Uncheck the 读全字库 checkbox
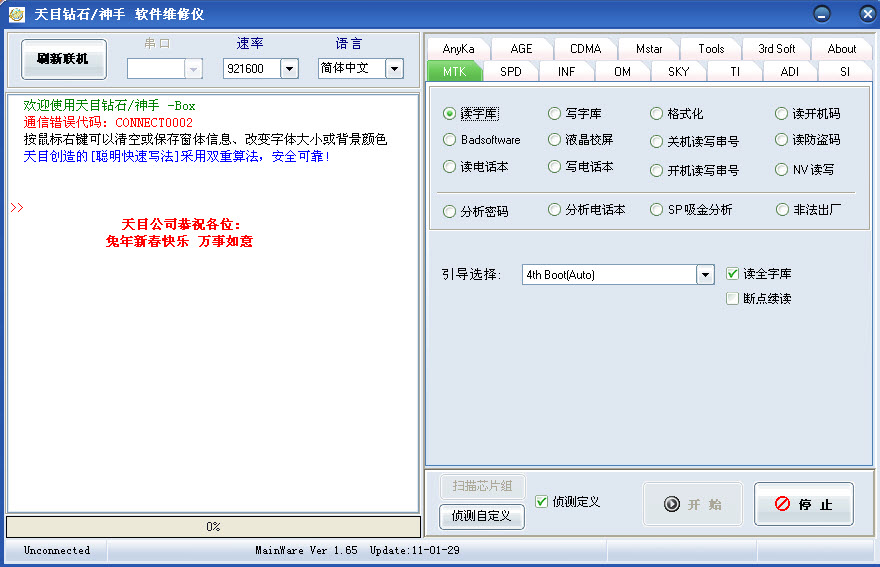 pos(732,273)
